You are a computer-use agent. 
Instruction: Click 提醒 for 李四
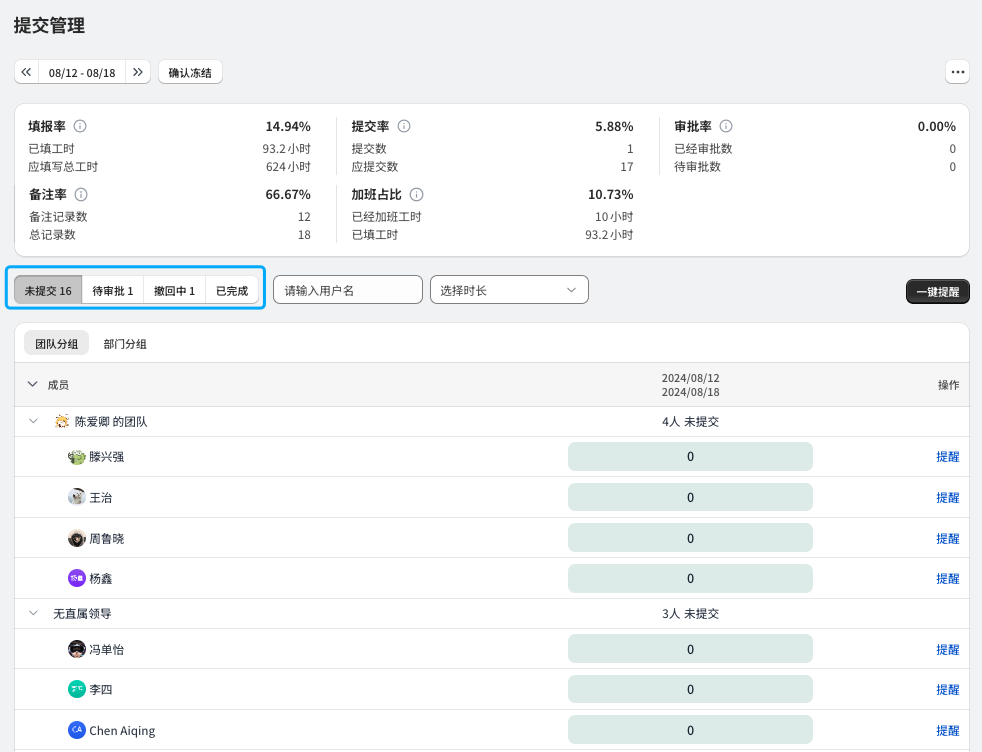point(948,689)
